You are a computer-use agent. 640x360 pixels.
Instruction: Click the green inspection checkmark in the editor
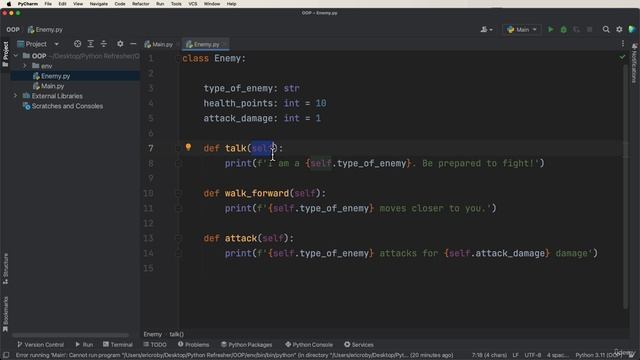[622, 57]
